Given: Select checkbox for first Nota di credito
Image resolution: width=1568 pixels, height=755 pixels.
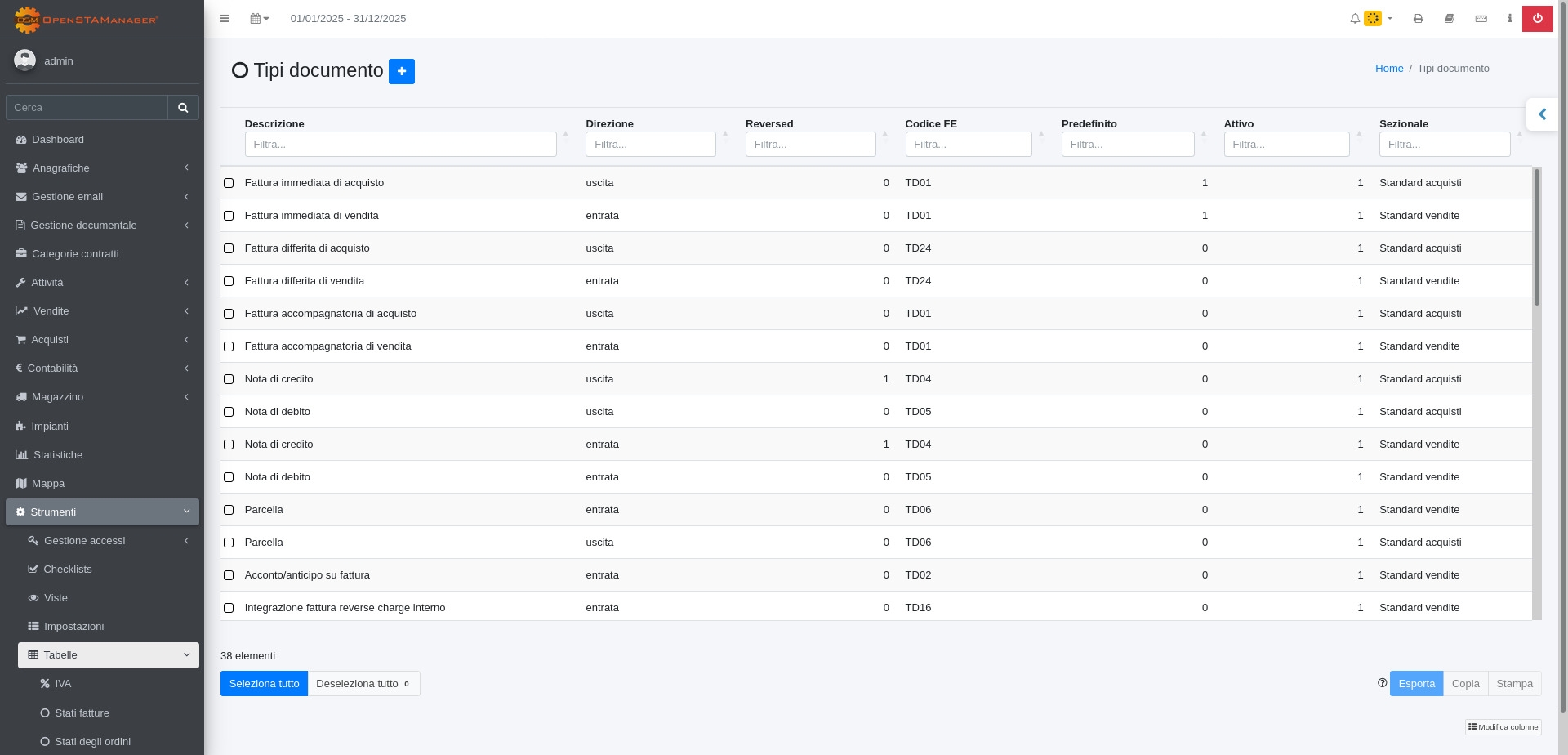Looking at the screenshot, I should (229, 379).
